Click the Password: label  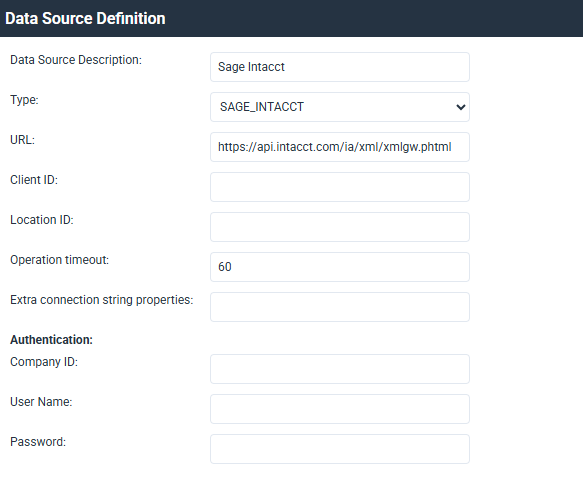[38, 442]
